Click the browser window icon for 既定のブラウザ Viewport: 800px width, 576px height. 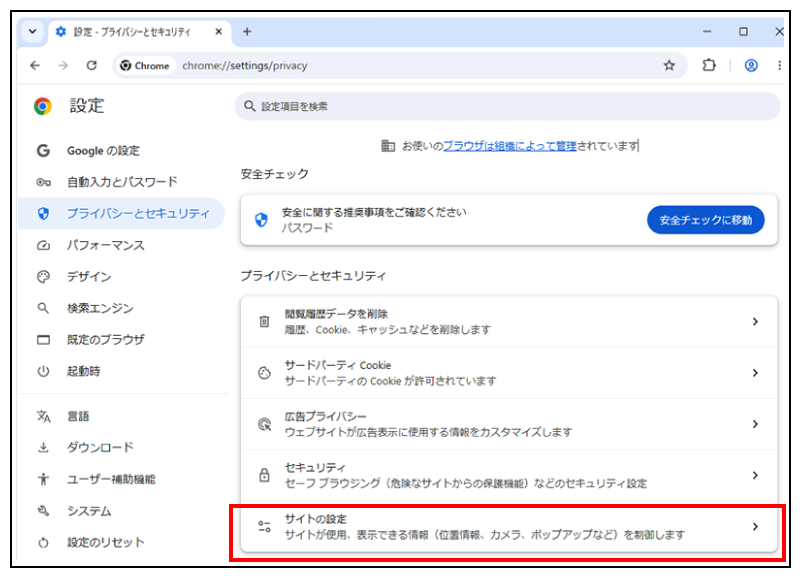(x=43, y=340)
